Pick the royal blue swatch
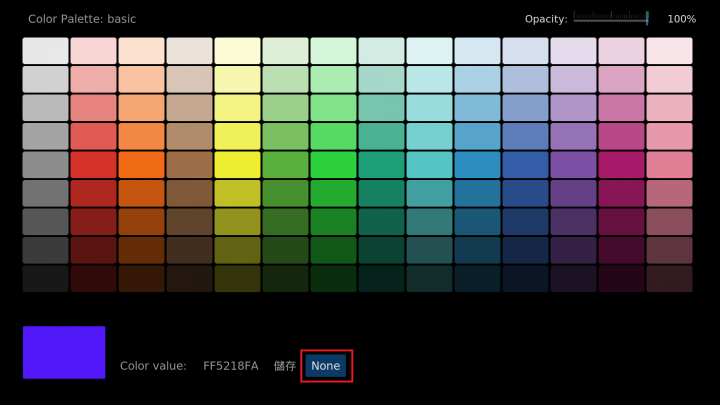 [525, 164]
